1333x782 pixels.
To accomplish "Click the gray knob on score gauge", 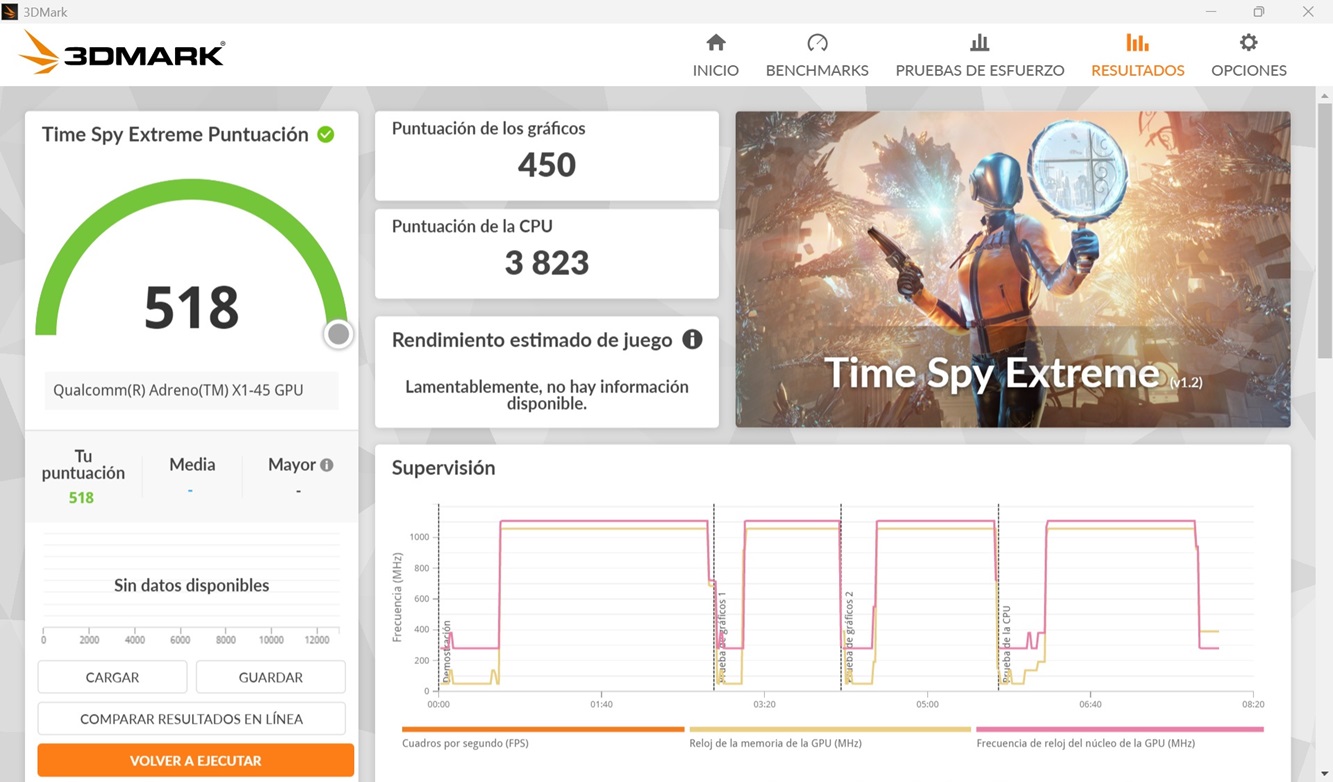I will pyautogui.click(x=338, y=334).
